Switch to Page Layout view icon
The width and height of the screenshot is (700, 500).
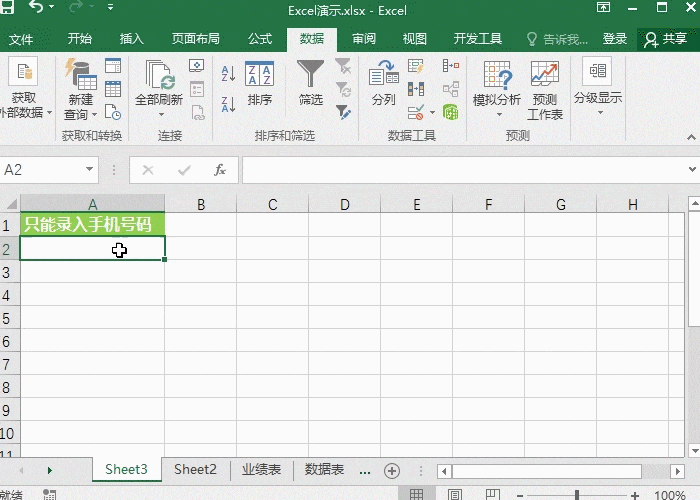(454, 494)
